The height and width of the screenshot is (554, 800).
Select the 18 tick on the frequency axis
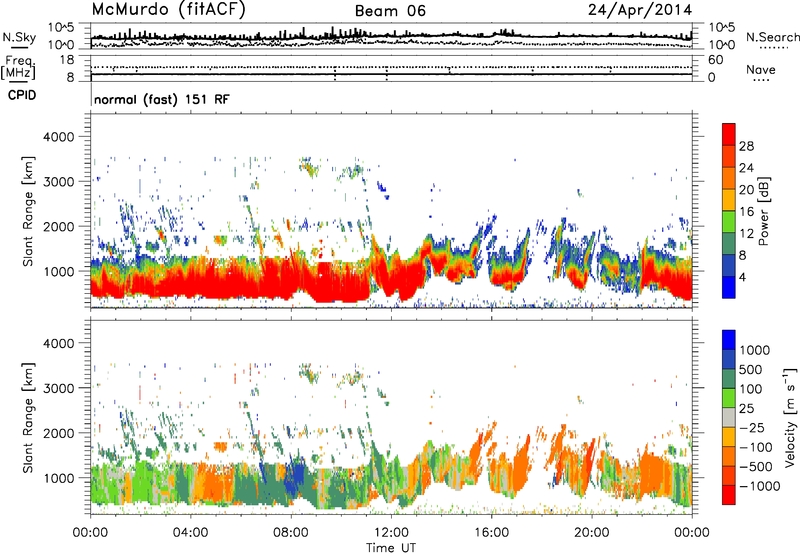coord(67,60)
